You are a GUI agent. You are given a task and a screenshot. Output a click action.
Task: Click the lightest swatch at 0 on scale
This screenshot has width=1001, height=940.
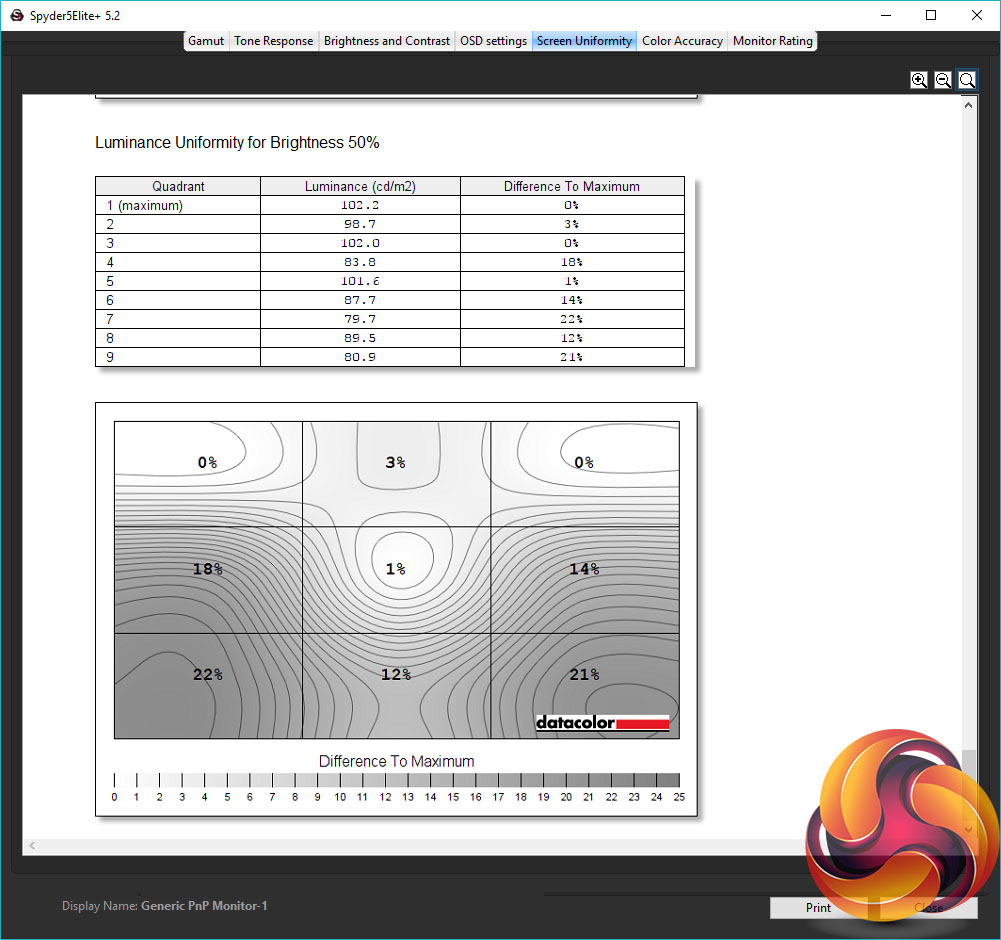[125, 780]
